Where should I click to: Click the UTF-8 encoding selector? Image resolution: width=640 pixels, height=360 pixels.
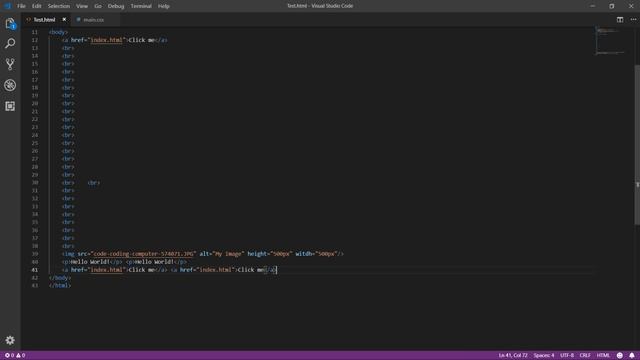567,356
